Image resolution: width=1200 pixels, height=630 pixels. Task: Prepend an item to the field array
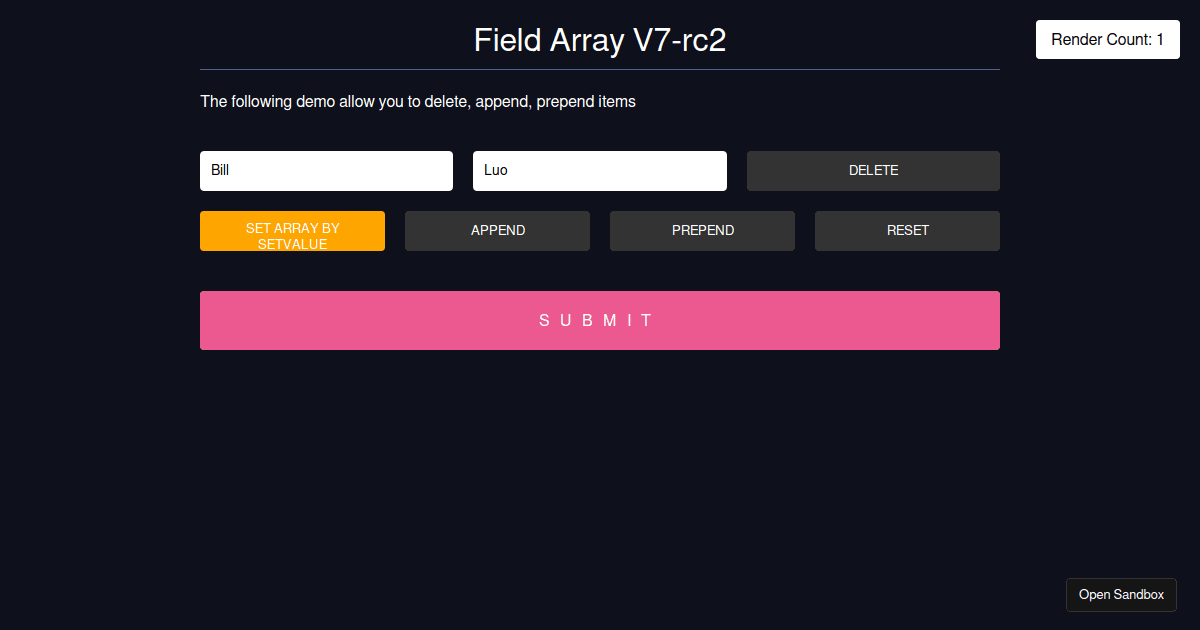point(701,230)
